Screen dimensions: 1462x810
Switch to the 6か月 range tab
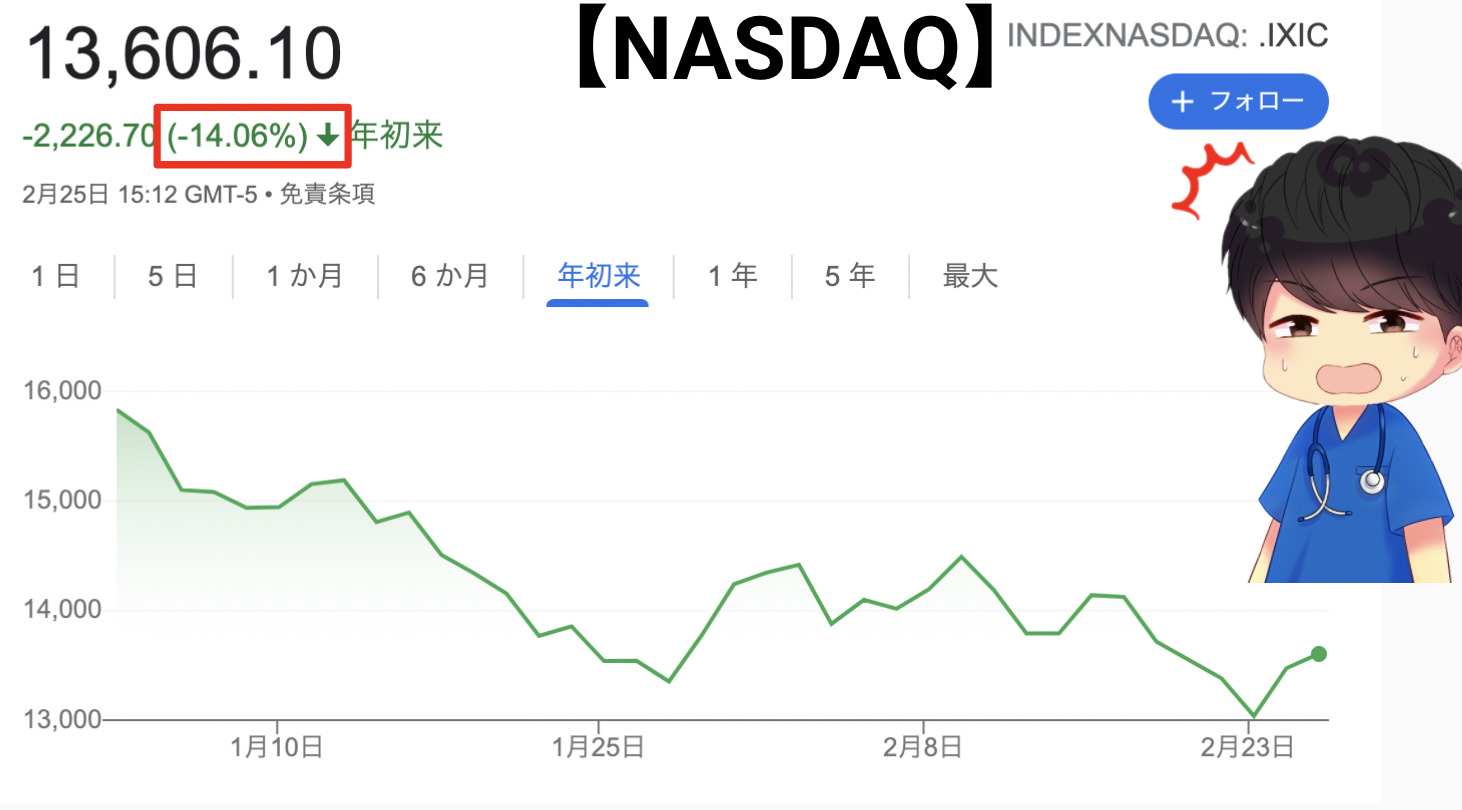450,276
